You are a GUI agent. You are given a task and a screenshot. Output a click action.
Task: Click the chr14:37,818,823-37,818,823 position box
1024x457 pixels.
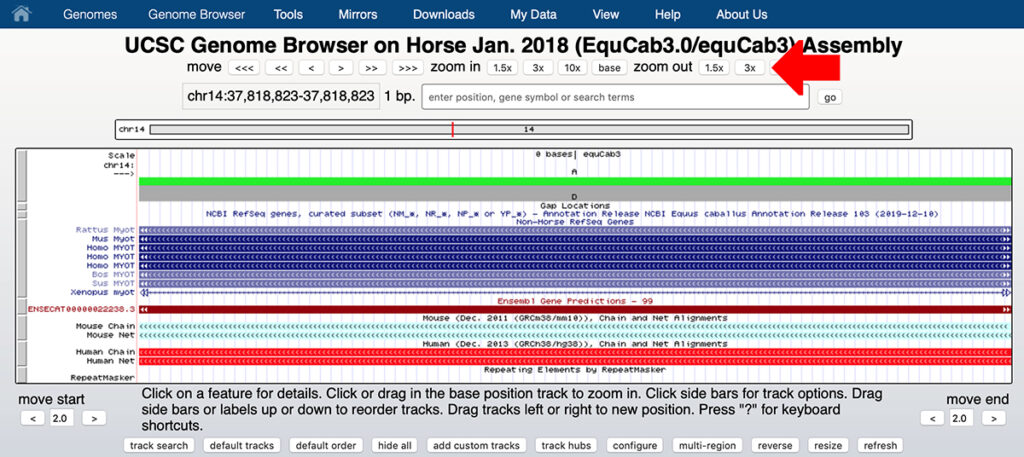coord(281,97)
